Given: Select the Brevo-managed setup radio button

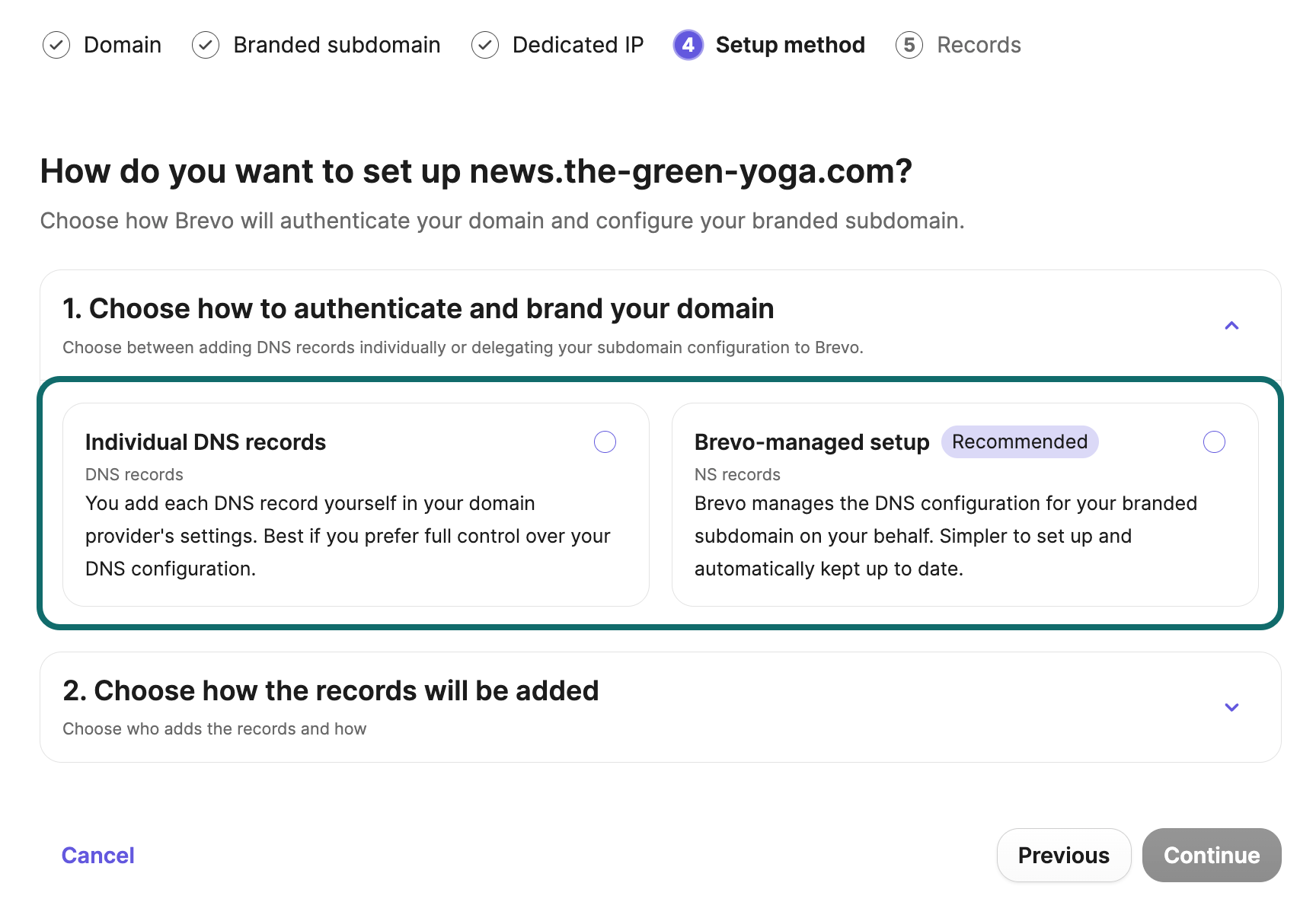Looking at the screenshot, I should [x=1214, y=441].
